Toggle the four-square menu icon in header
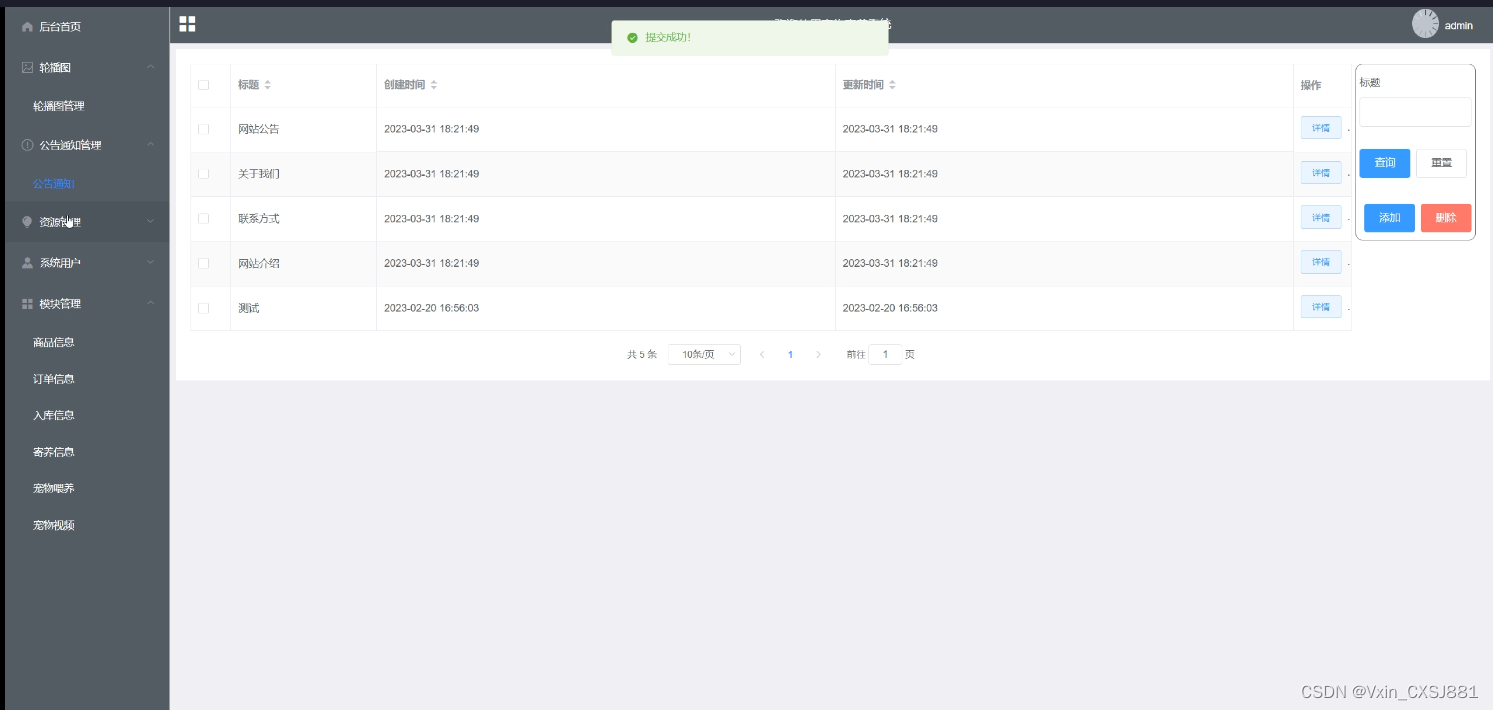The width and height of the screenshot is (1493, 710). tap(187, 24)
